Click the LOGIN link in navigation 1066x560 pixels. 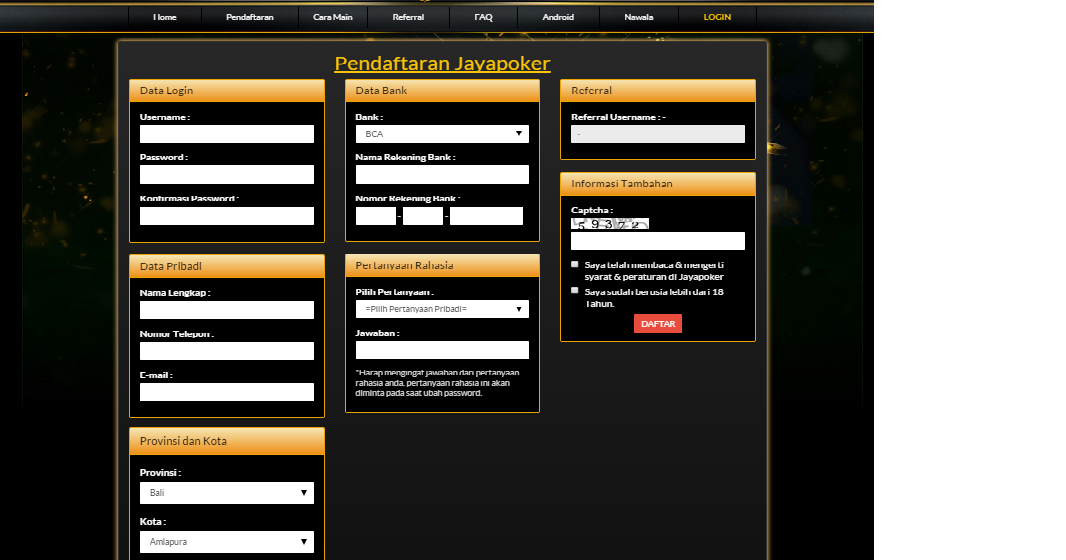pos(717,17)
